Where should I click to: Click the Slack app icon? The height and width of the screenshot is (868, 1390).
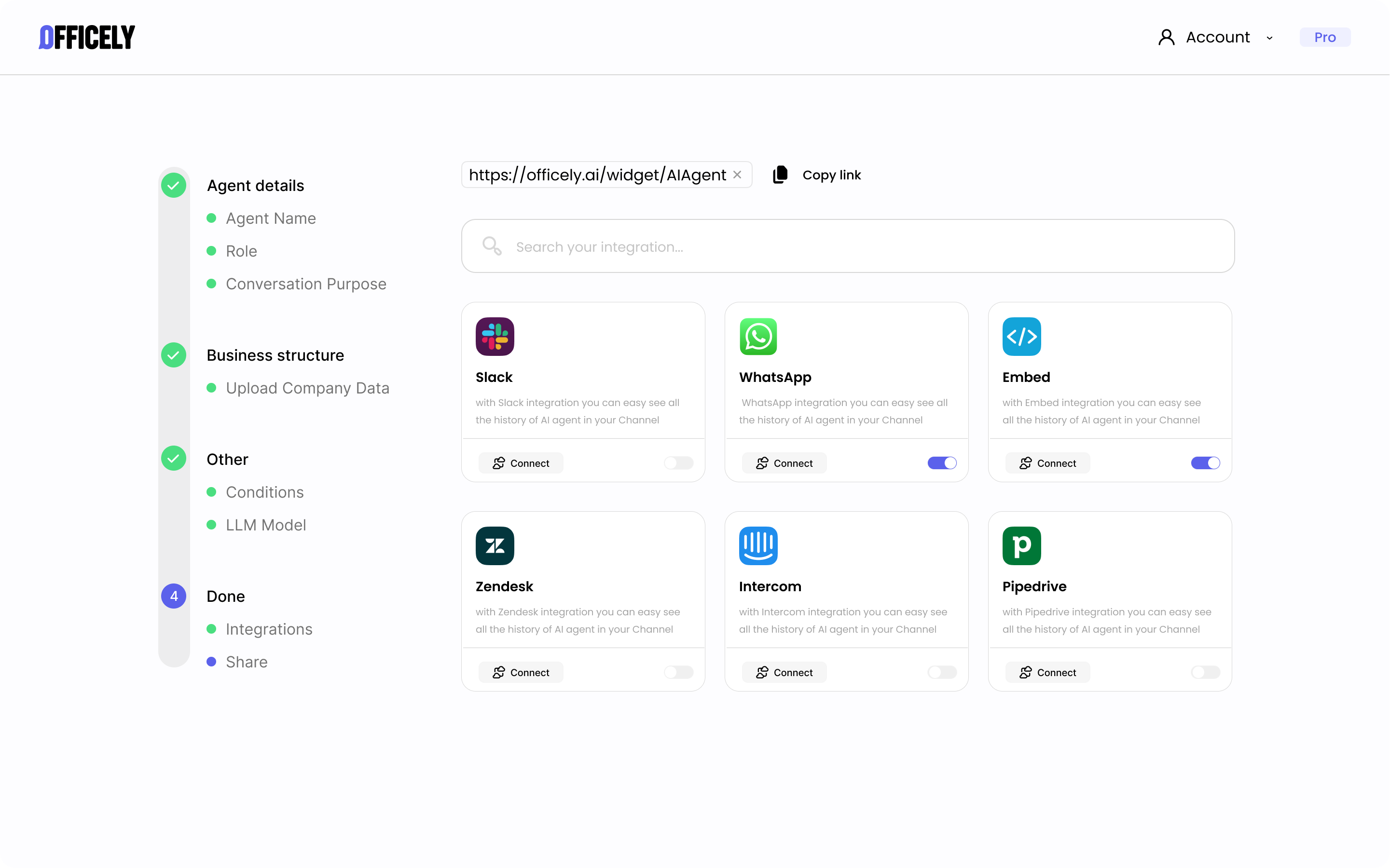495,337
